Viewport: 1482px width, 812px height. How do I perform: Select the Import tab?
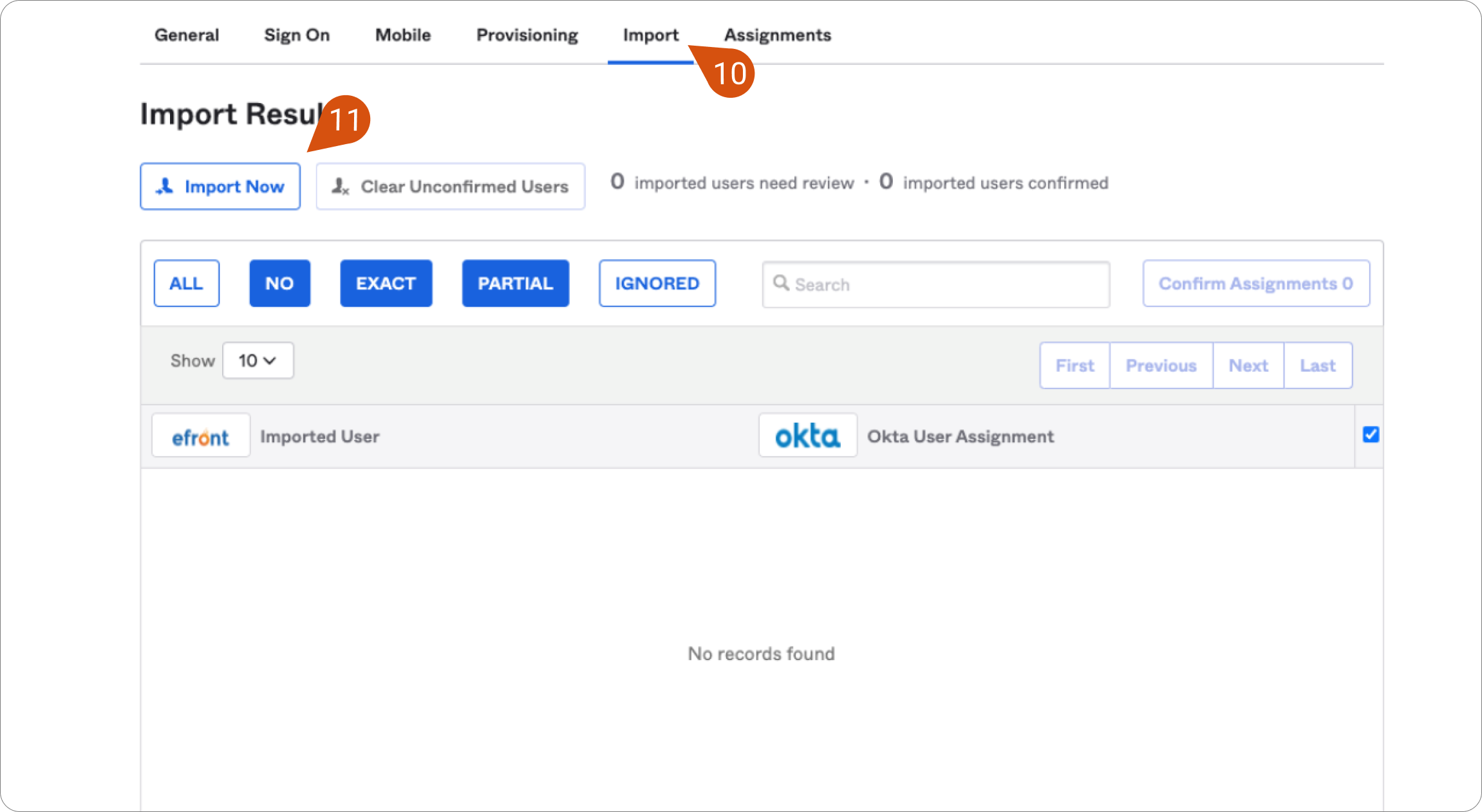coord(651,35)
